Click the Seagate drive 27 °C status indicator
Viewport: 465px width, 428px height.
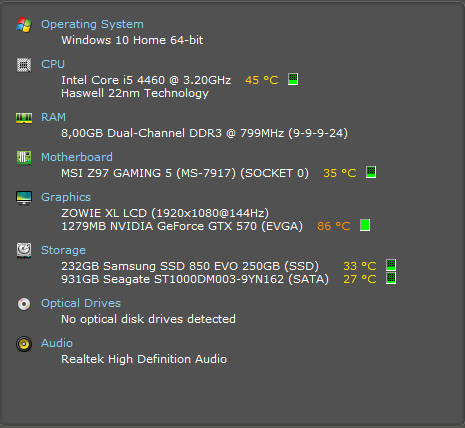point(391,278)
